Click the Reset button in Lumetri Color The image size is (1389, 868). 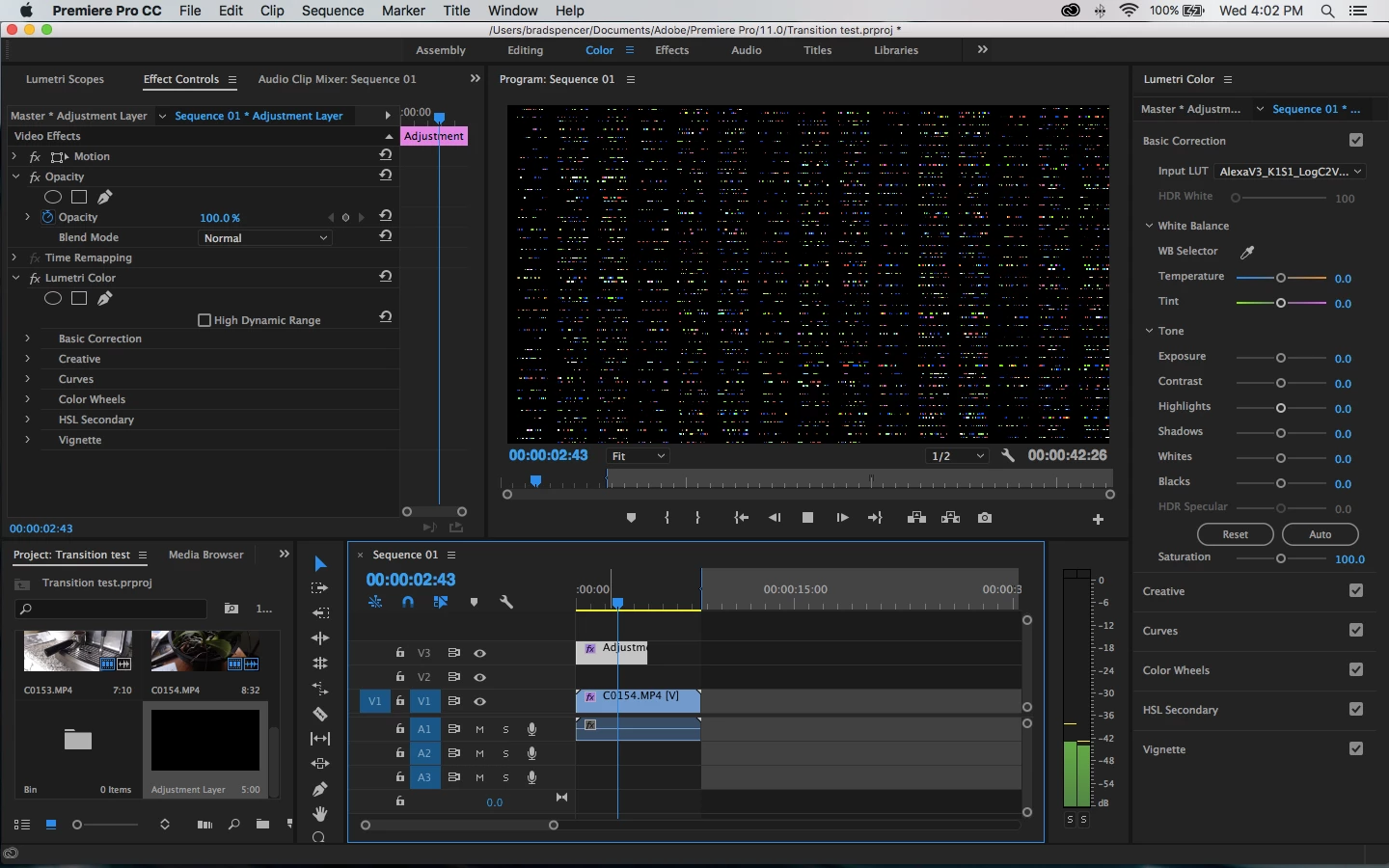(x=1236, y=534)
